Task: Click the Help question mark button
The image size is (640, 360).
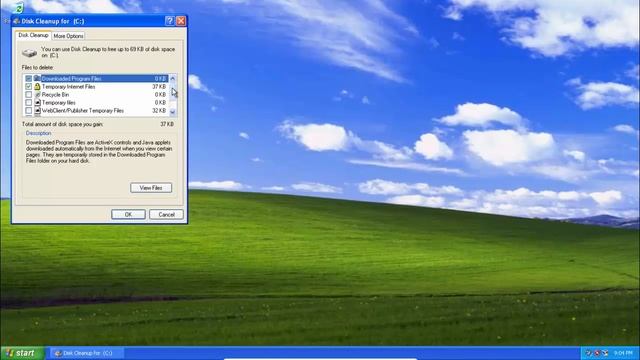Action: [x=170, y=21]
